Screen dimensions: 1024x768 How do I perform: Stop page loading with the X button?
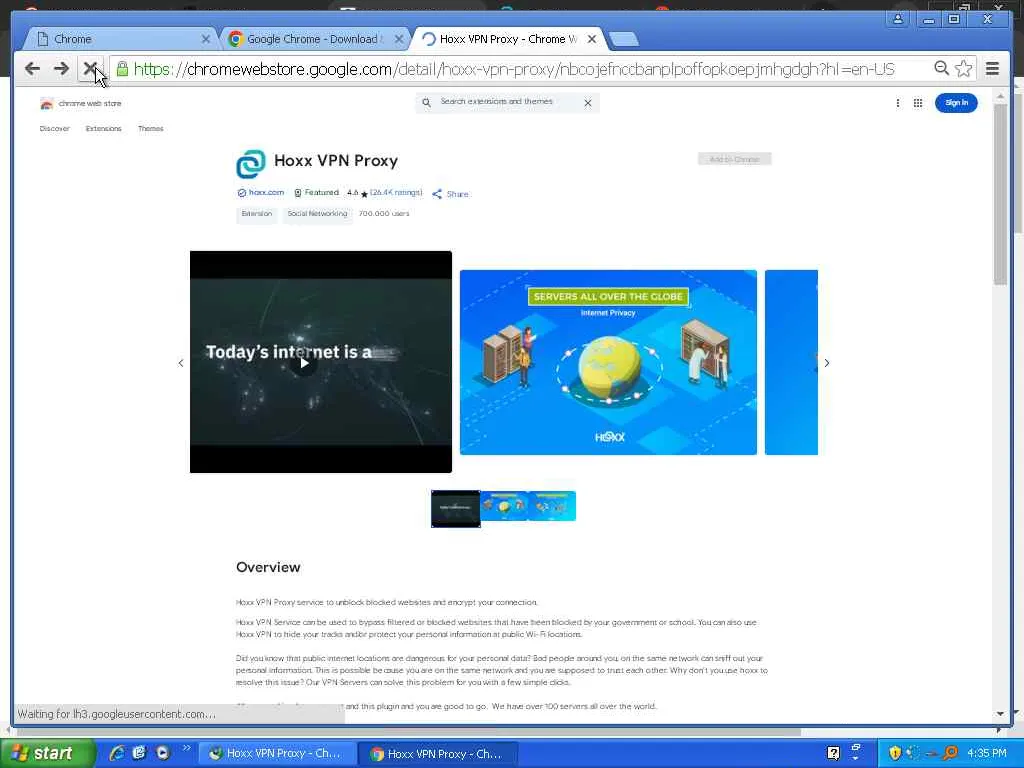point(90,69)
